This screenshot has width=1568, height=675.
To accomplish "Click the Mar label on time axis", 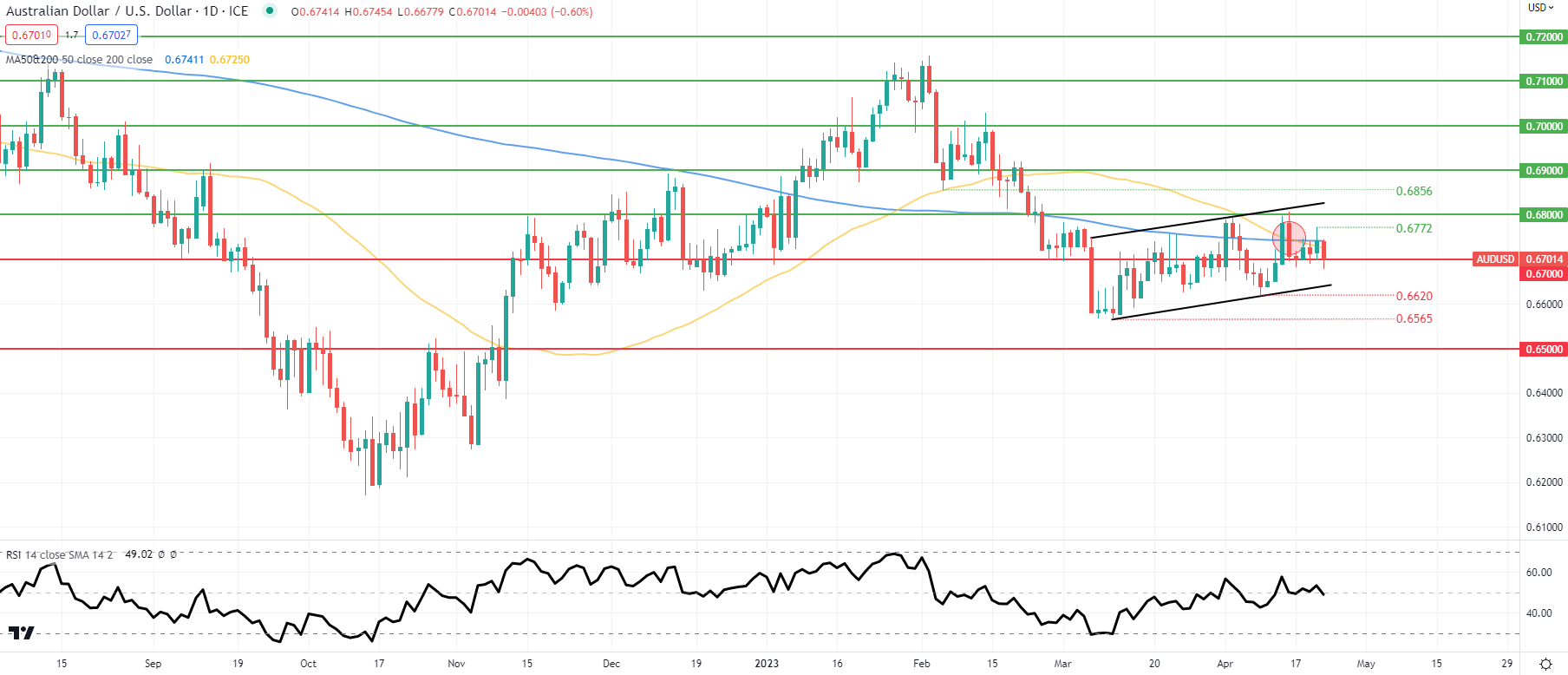I will point(1062,664).
